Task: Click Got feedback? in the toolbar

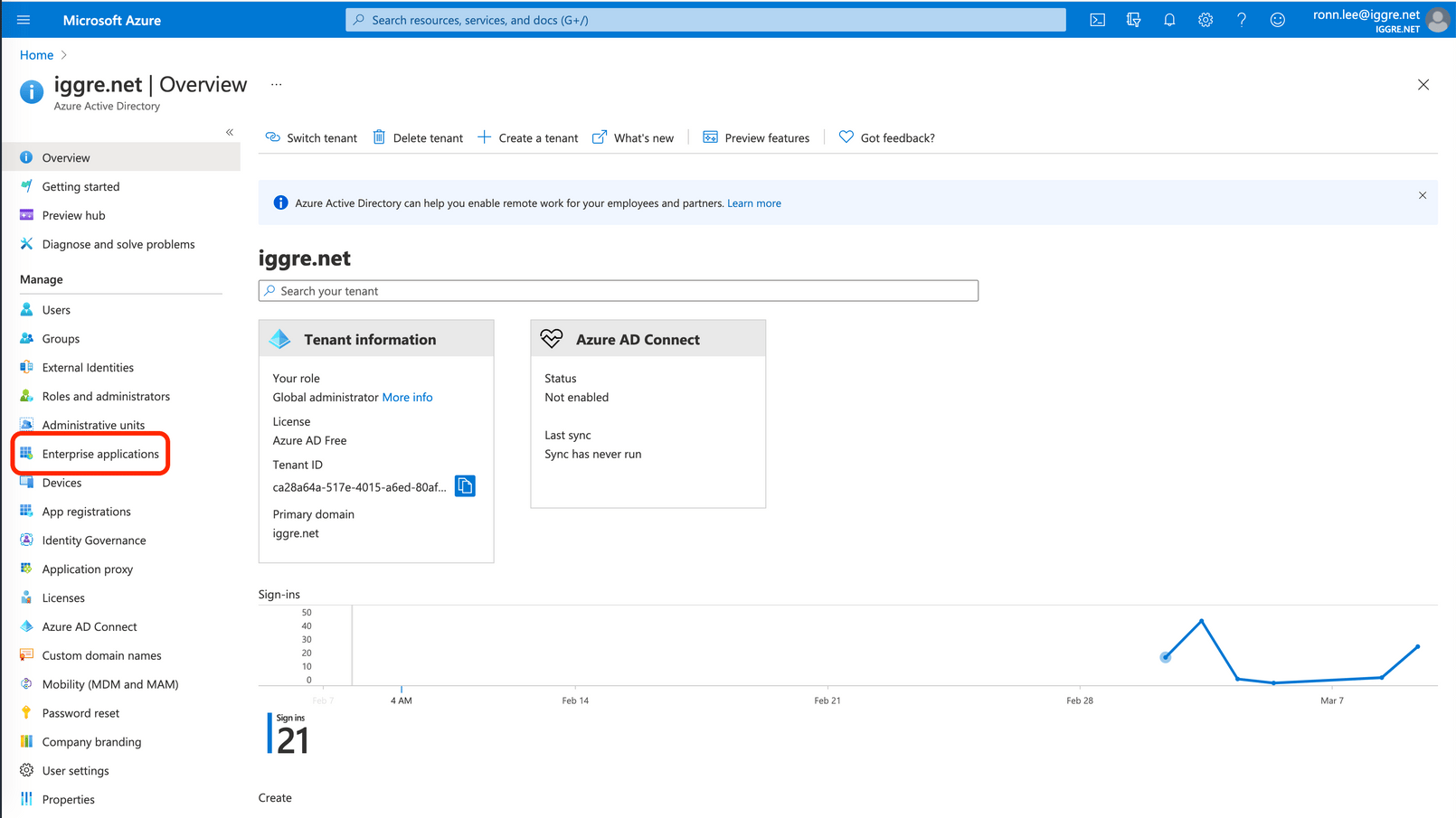Action: [x=887, y=137]
